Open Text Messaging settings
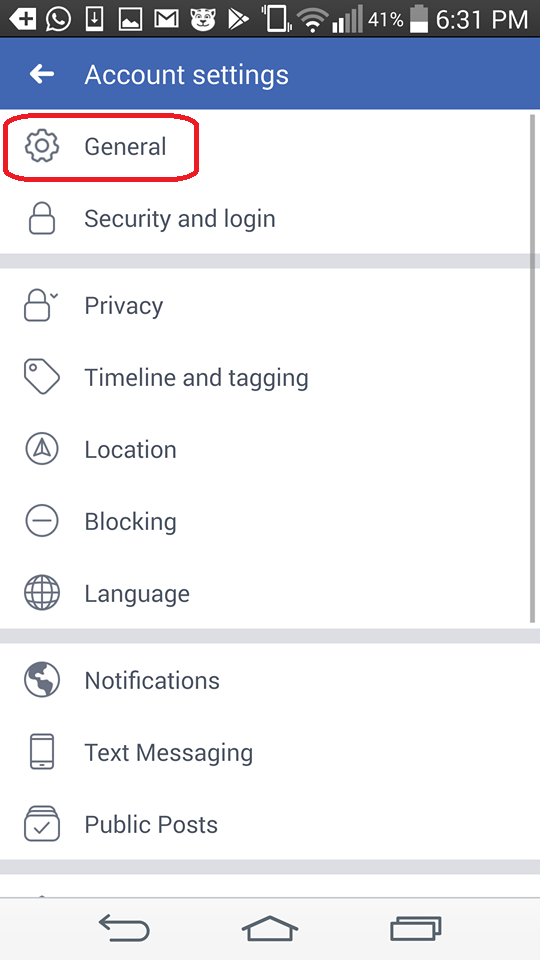 click(268, 752)
